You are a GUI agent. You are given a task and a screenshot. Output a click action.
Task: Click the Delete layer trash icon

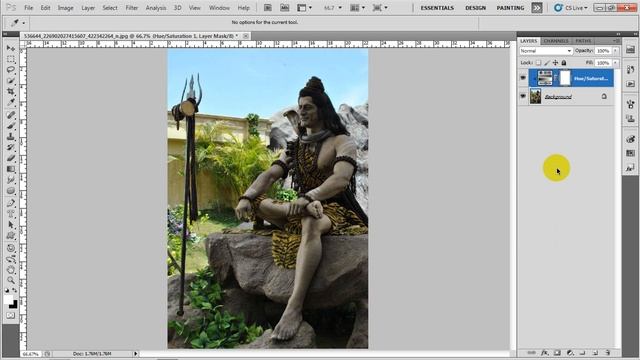607,353
